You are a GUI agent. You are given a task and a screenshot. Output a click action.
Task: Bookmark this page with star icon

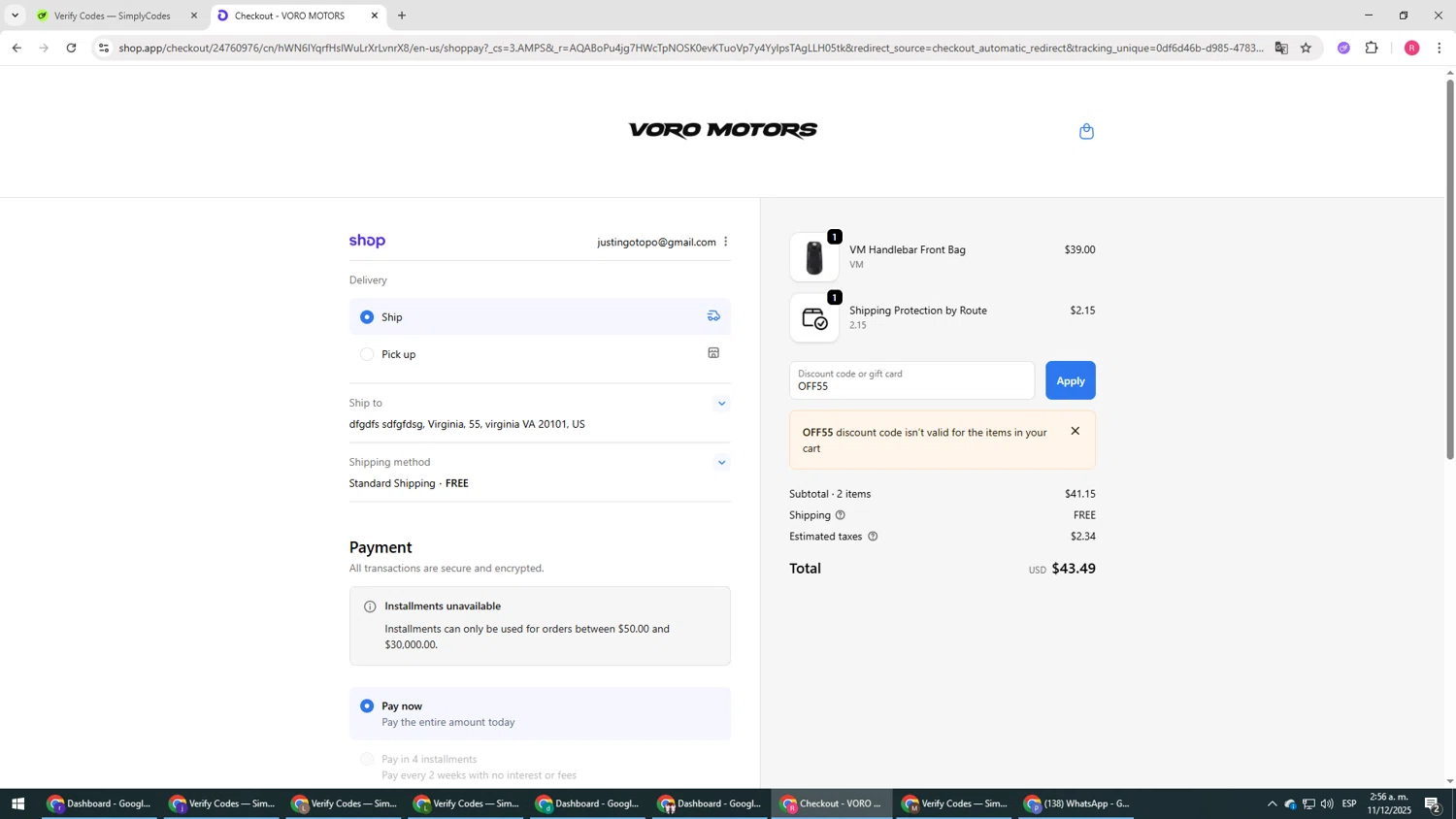[1306, 48]
